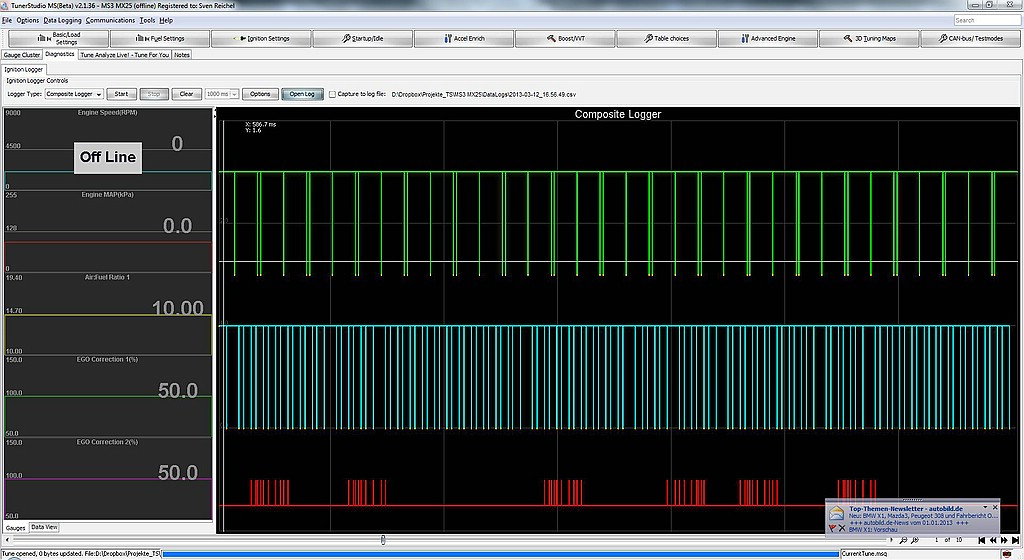Viewport: 1024px width, 560px height.
Task: Switch to the Gauge Cluster tab
Action: (x=22, y=55)
